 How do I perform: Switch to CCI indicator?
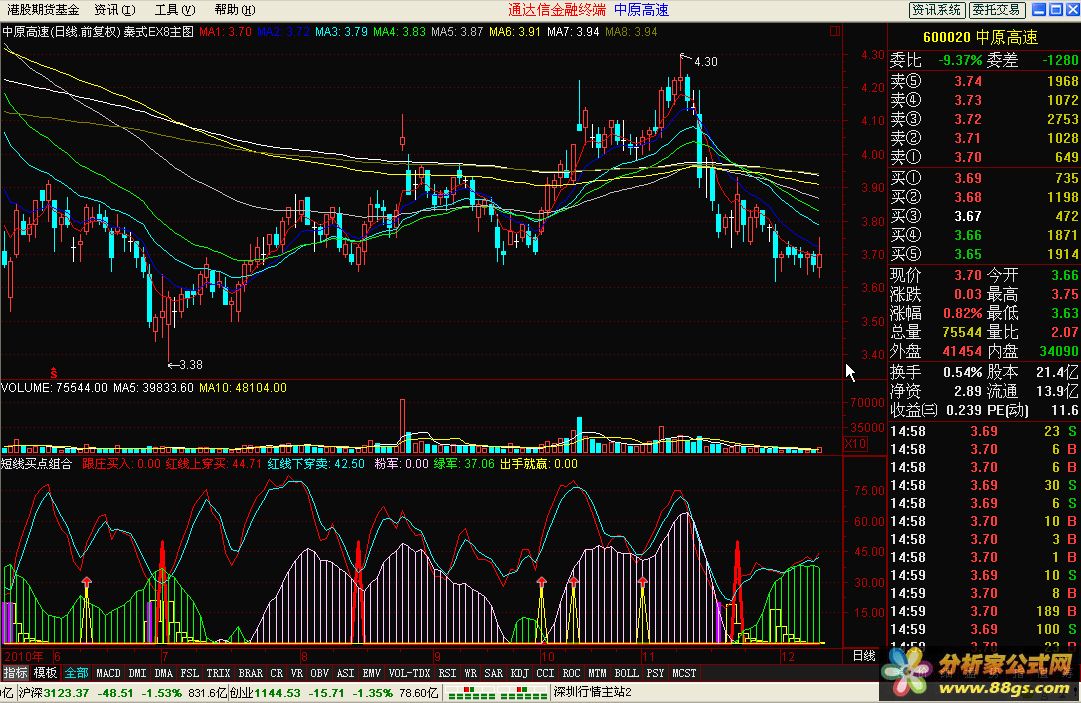(545, 673)
